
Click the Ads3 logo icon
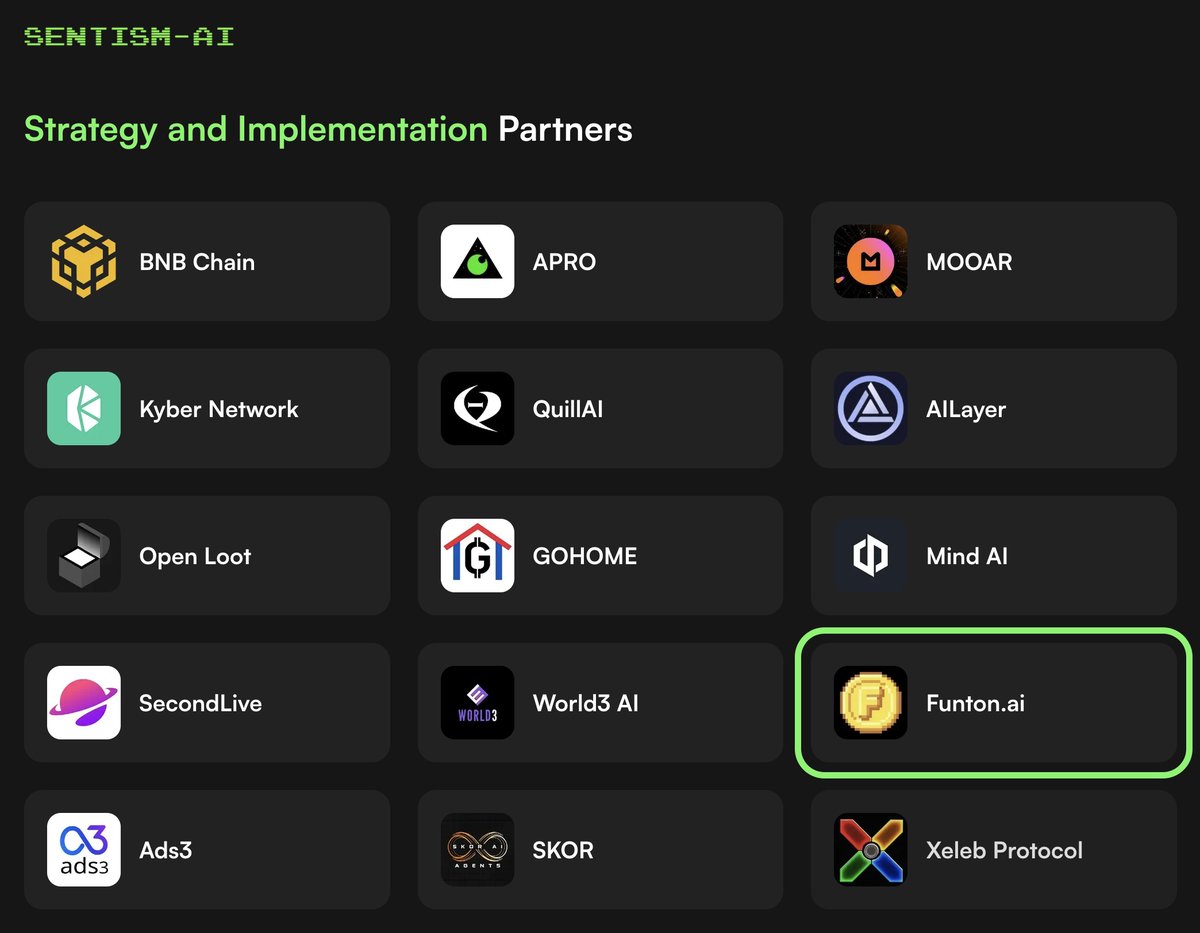(x=84, y=850)
